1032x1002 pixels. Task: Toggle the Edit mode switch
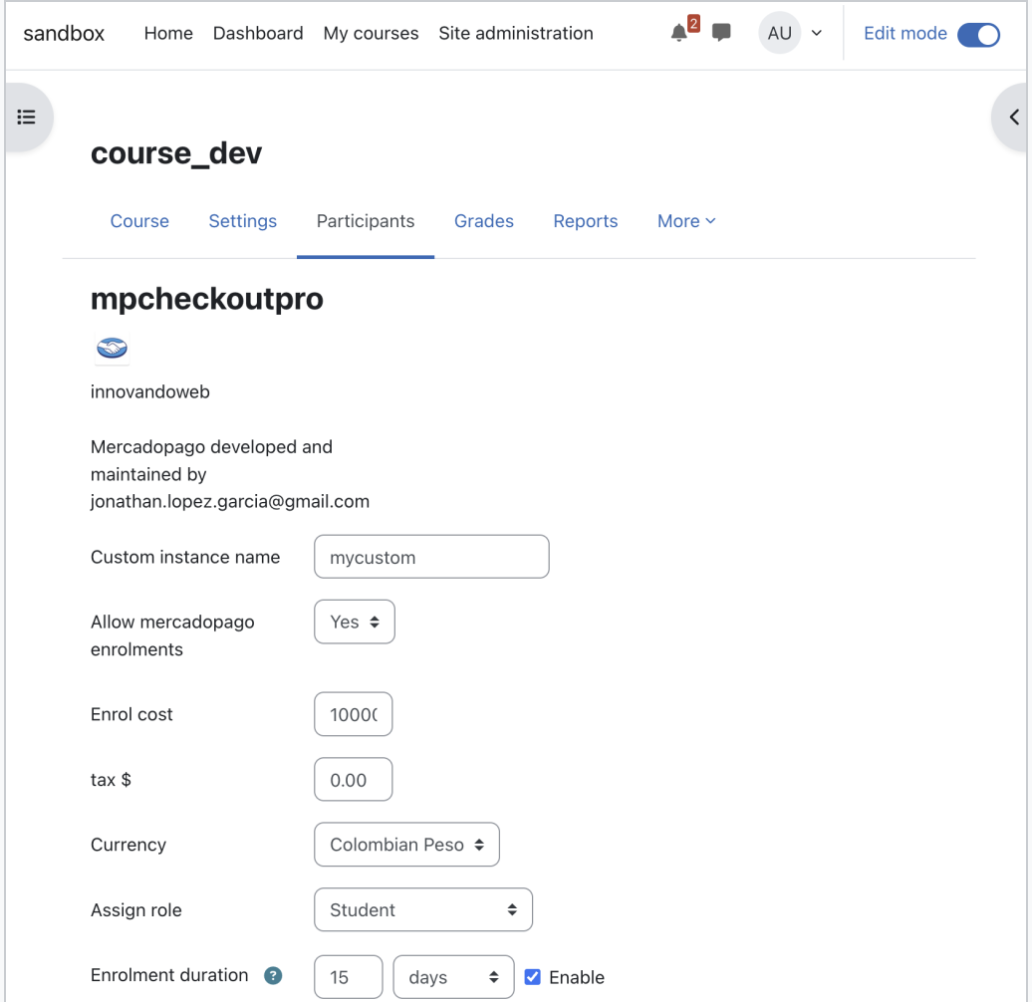(x=979, y=34)
